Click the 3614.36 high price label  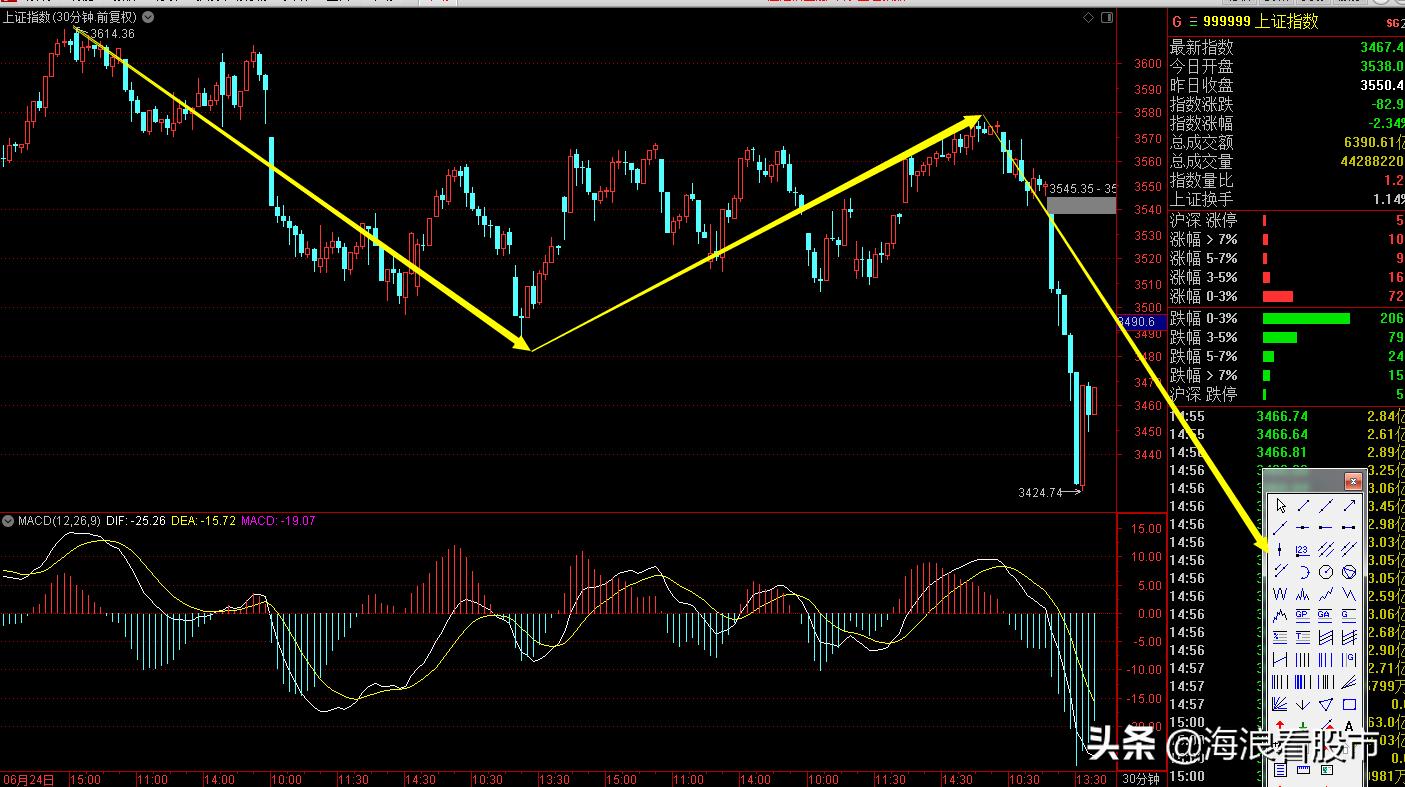[x=113, y=34]
